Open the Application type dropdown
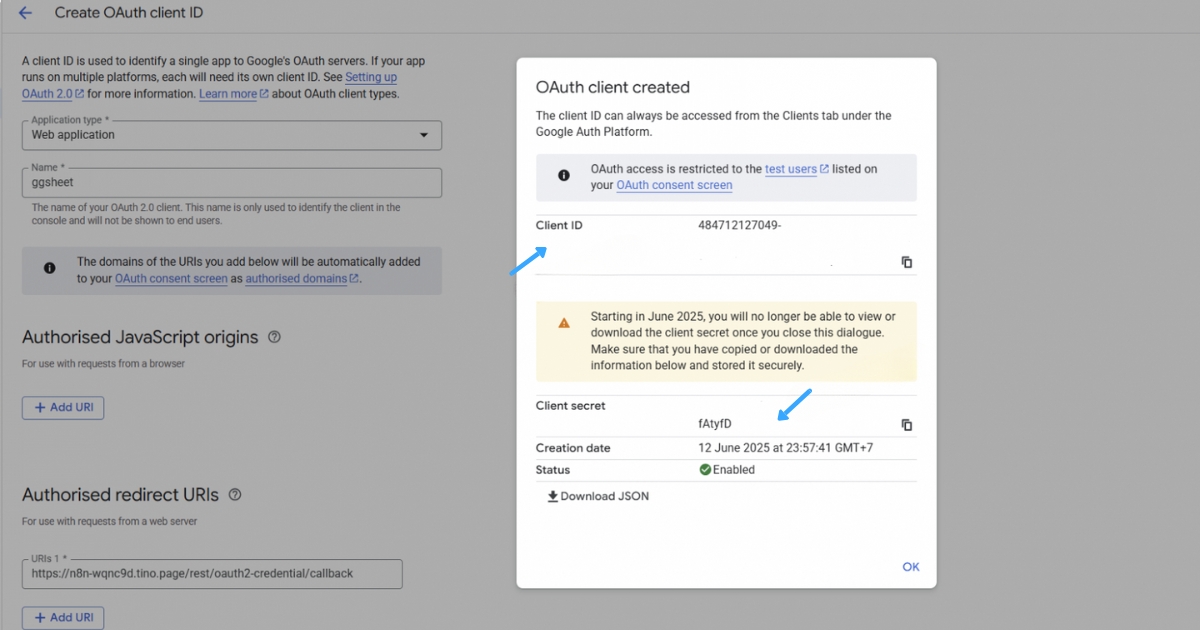Viewport: 1200px width, 630px height. click(231, 135)
